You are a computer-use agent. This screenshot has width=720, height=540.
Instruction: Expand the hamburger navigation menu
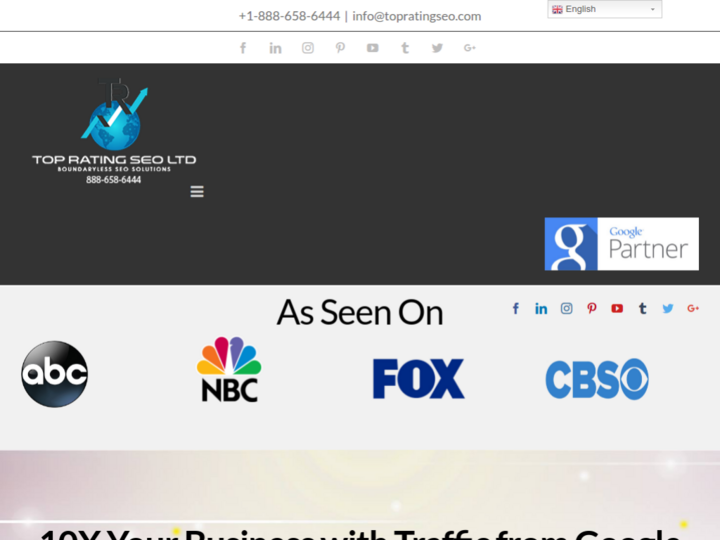pos(197,192)
